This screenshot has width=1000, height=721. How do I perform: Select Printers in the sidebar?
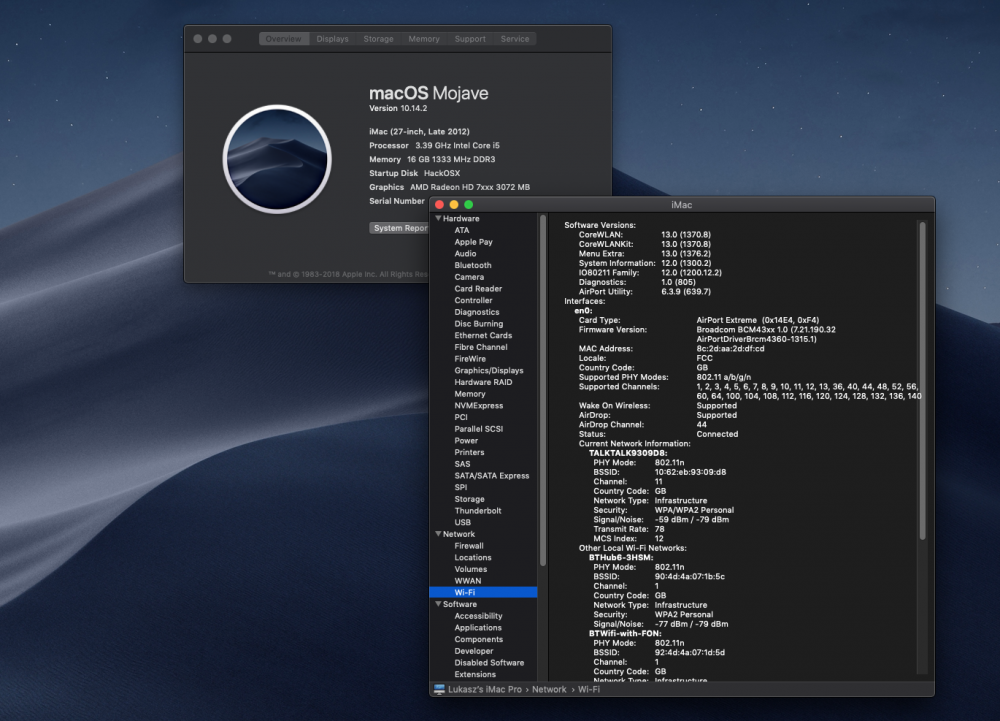tap(469, 452)
